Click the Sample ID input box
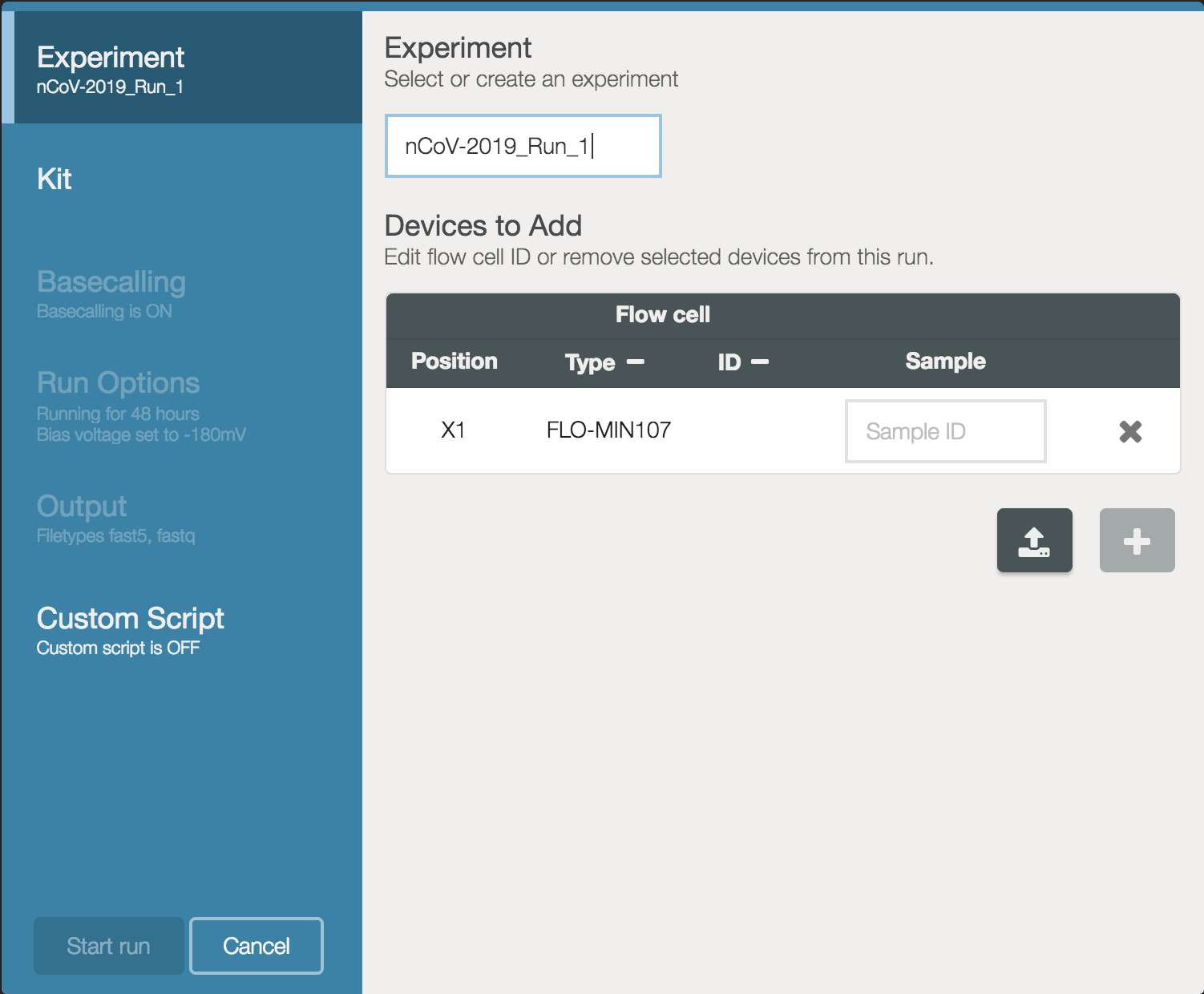This screenshot has height=994, width=1204. 945,431
